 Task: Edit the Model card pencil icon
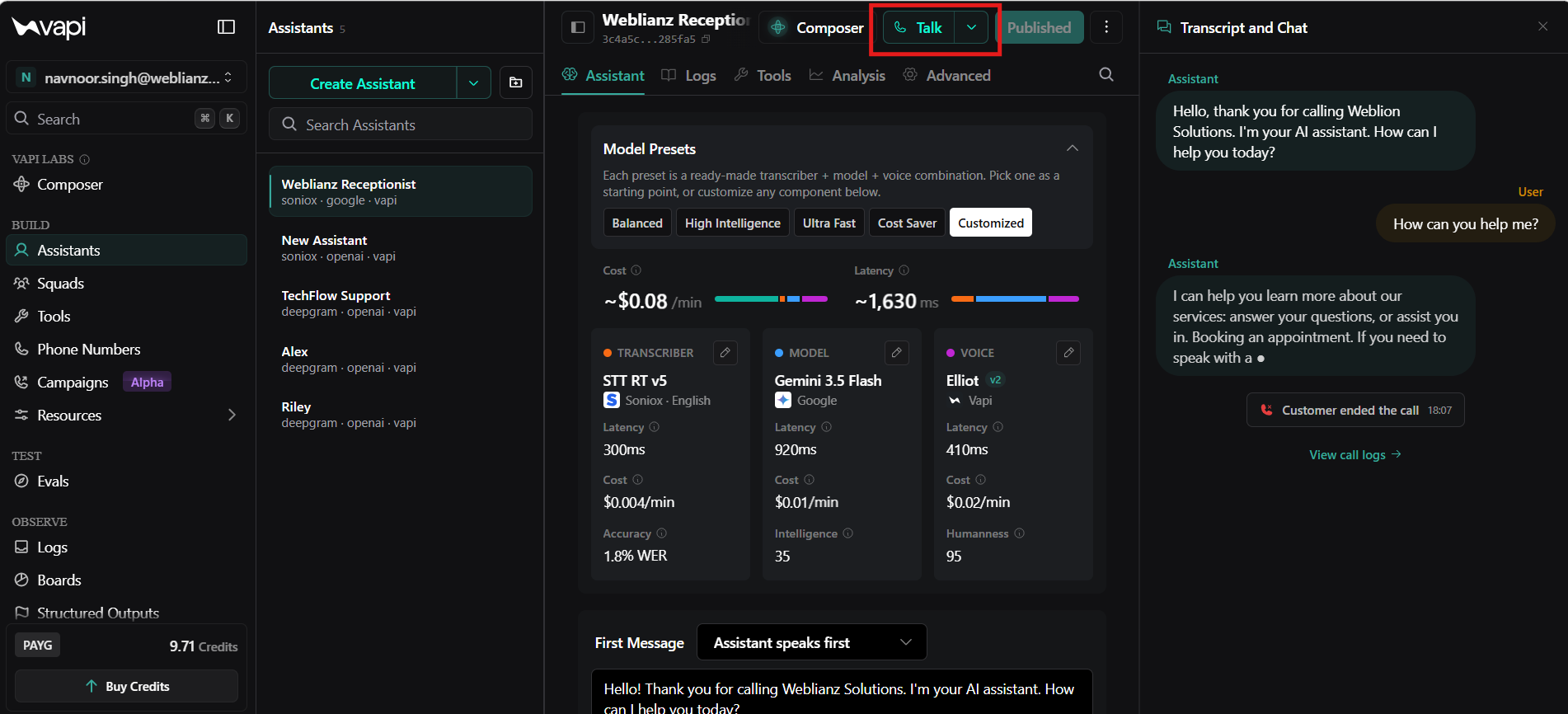(897, 352)
